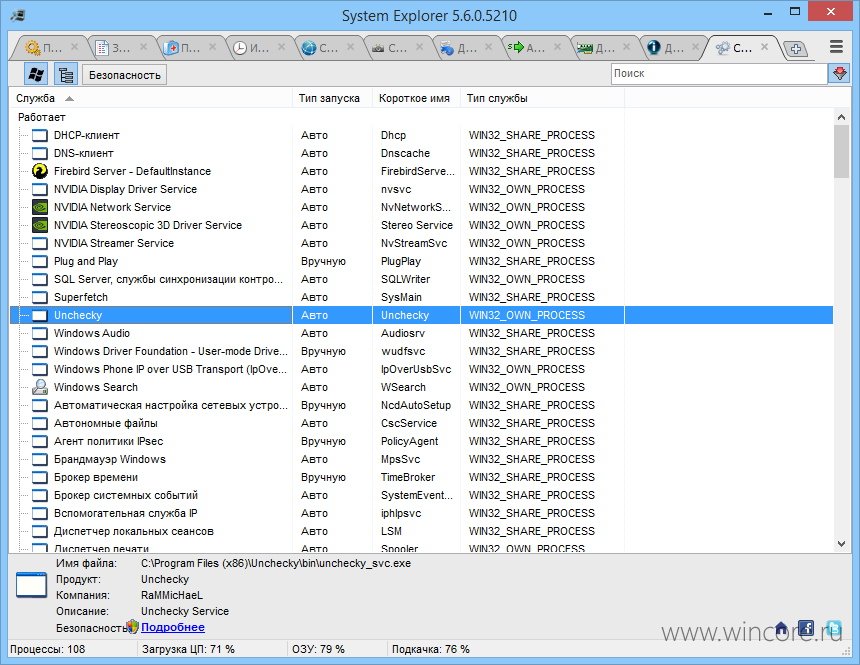Click the red arrow icon beside search

coord(839,74)
